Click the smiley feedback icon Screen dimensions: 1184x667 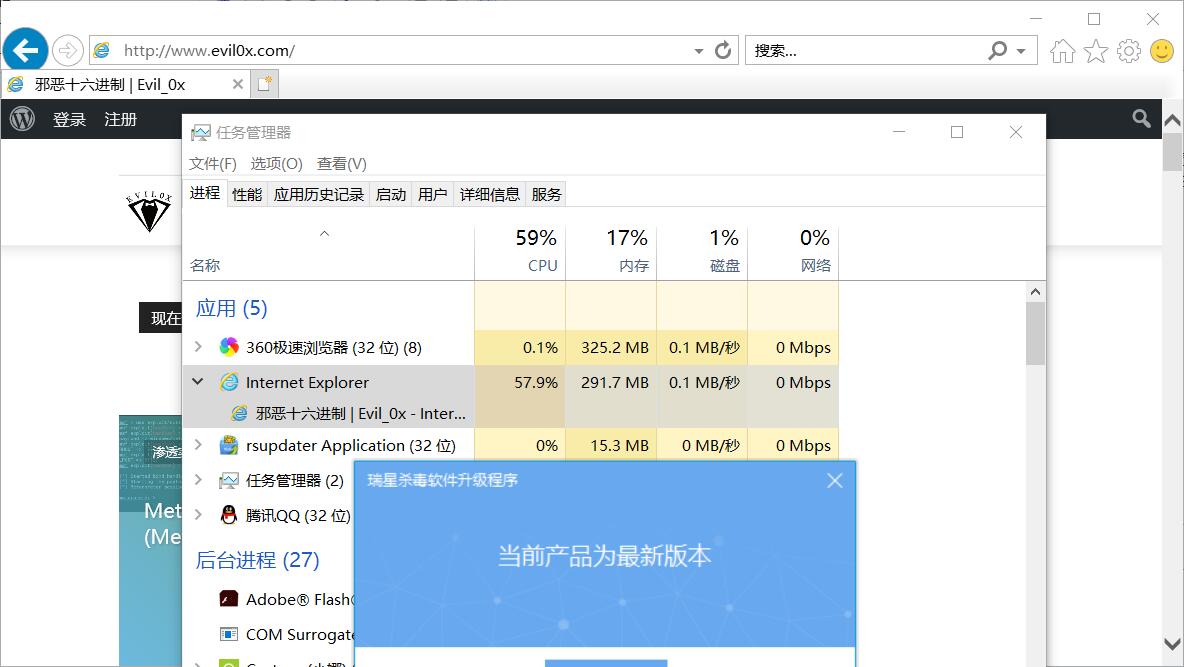point(1162,51)
